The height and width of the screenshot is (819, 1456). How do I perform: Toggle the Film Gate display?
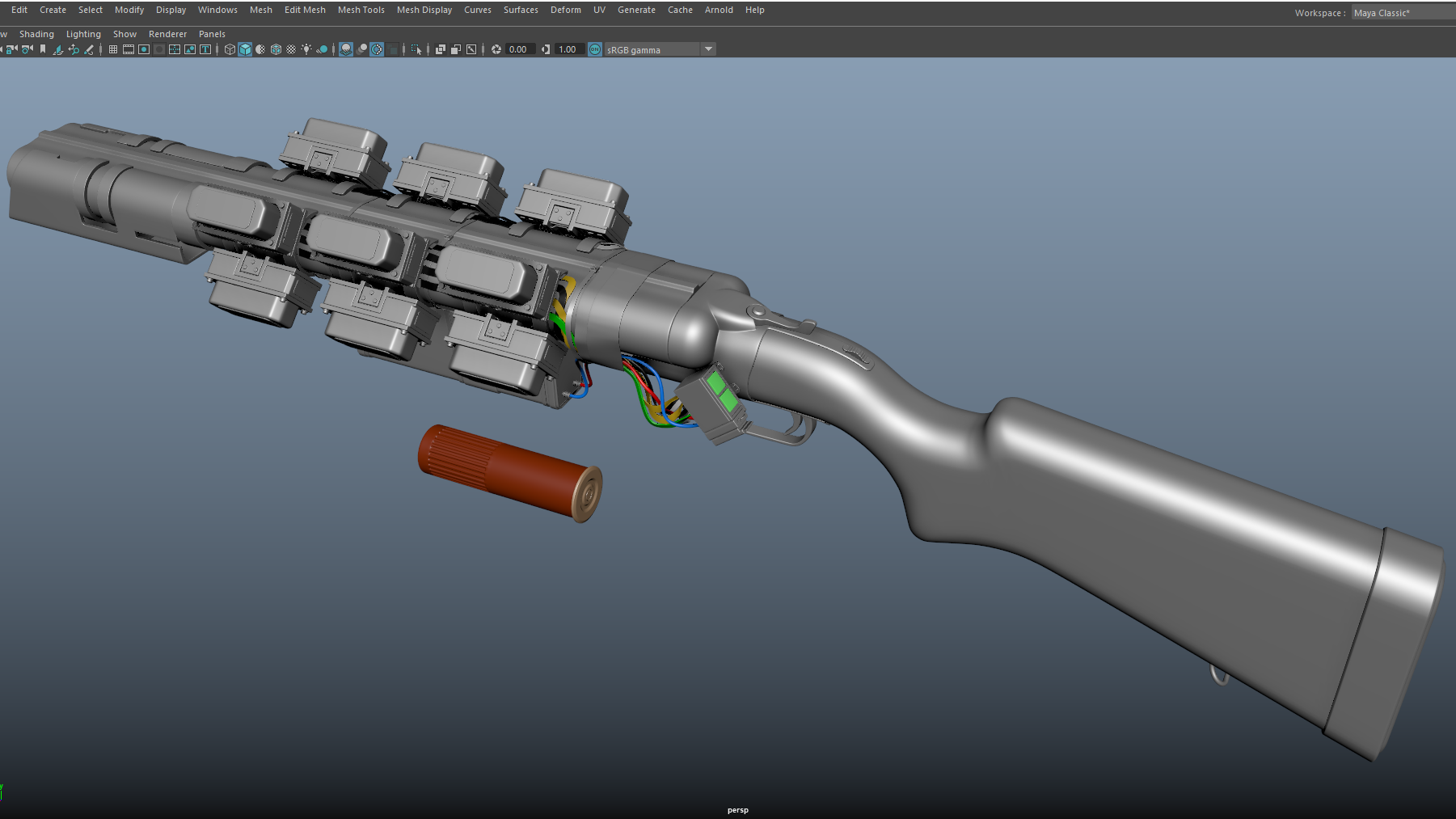128,49
